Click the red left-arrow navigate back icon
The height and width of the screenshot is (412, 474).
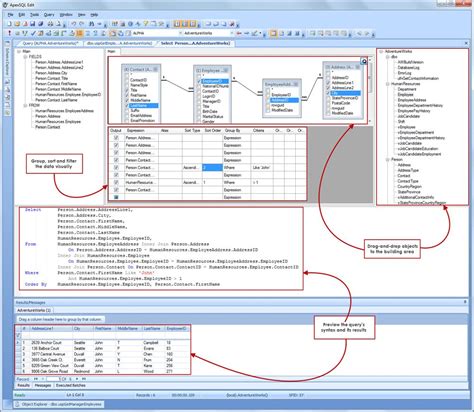point(239,33)
